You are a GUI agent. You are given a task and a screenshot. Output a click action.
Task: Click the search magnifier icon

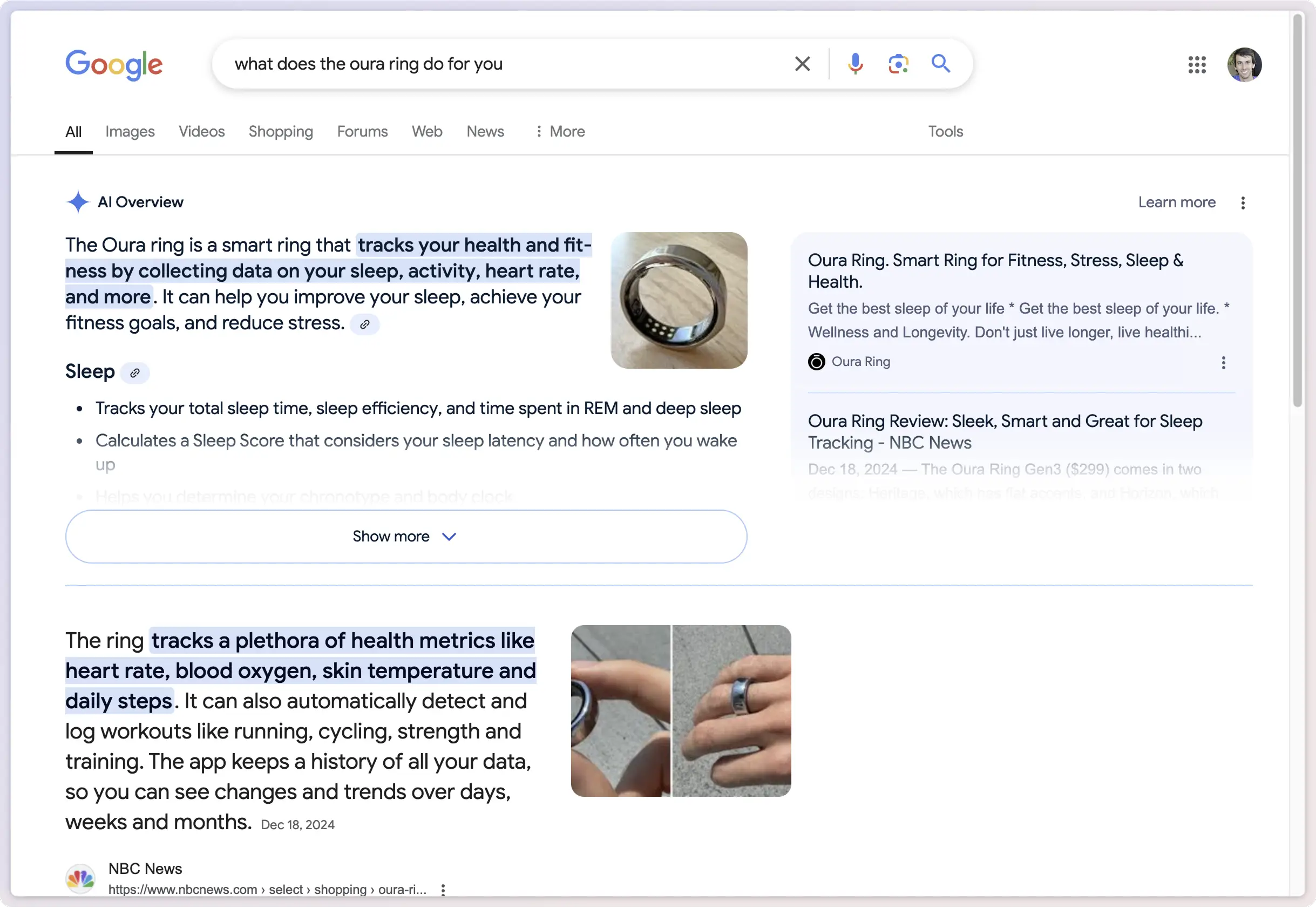click(x=941, y=64)
